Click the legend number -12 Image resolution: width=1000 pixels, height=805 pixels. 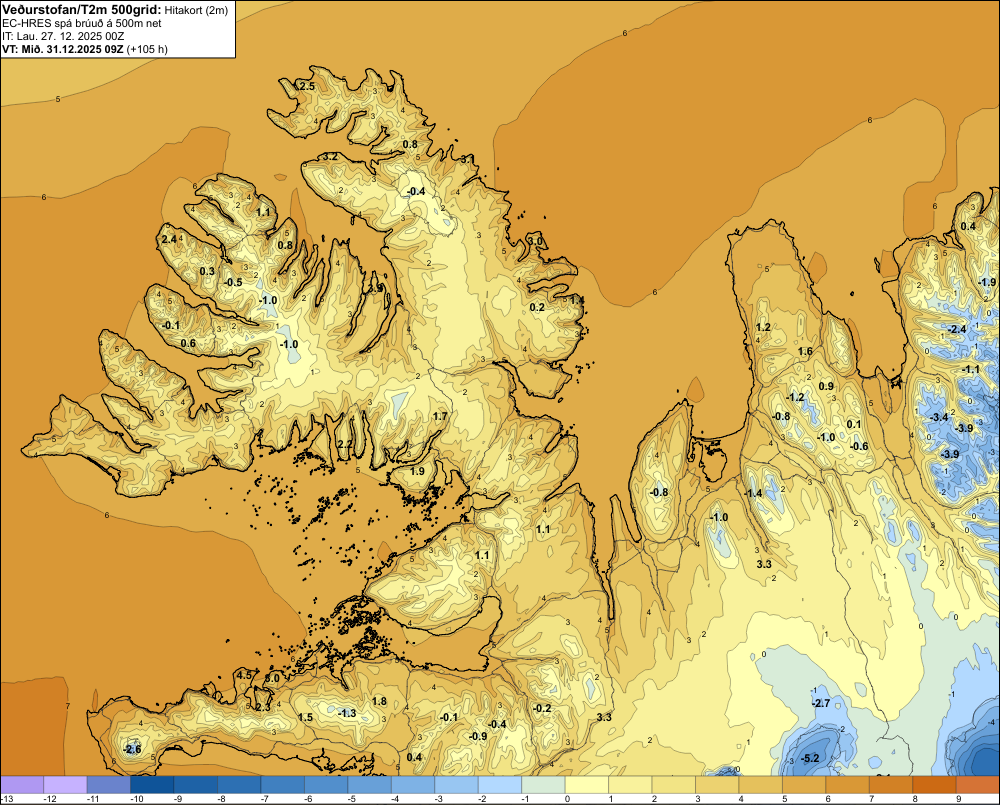click(x=50, y=799)
